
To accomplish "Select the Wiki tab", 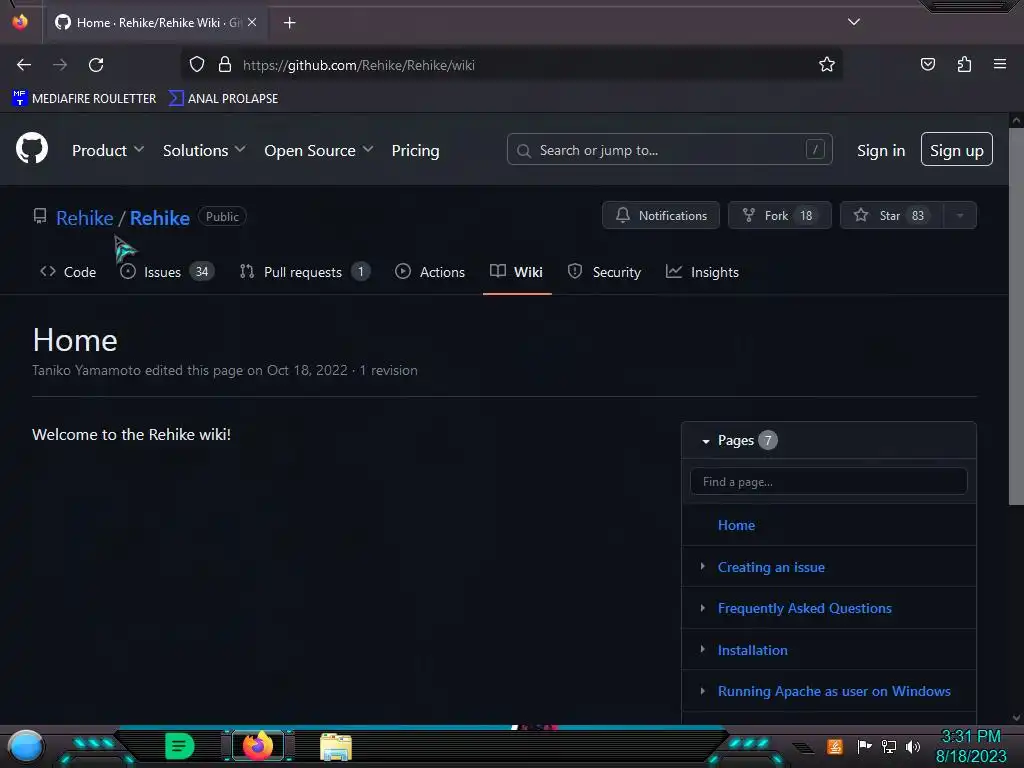I will click(x=517, y=272).
